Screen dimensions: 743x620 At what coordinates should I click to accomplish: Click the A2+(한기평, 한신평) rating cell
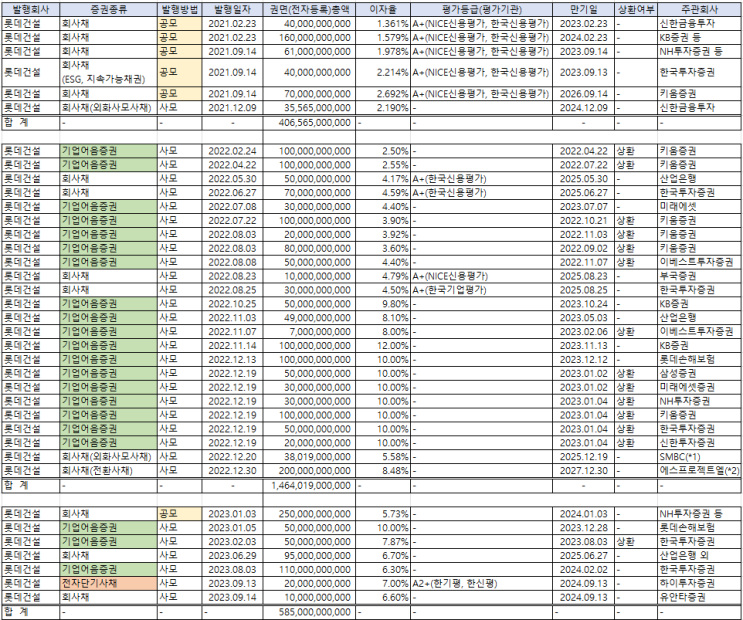(481, 583)
